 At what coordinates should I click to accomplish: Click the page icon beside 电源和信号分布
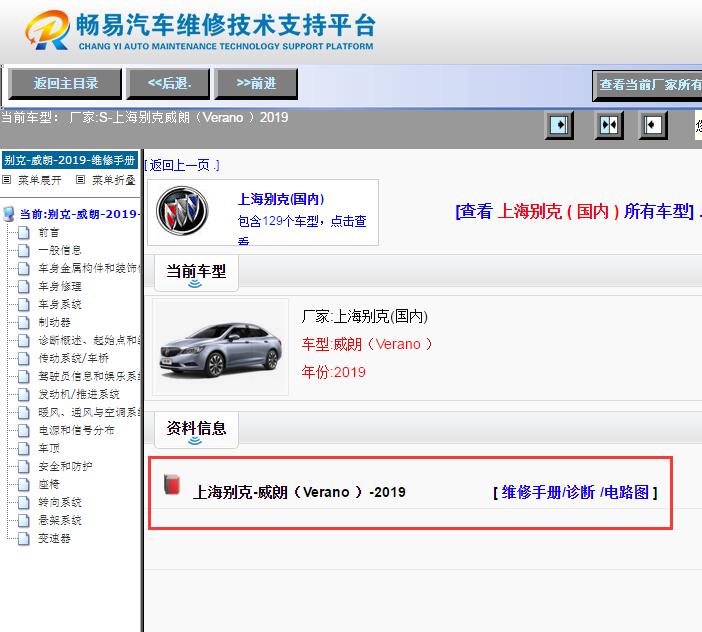[24, 430]
